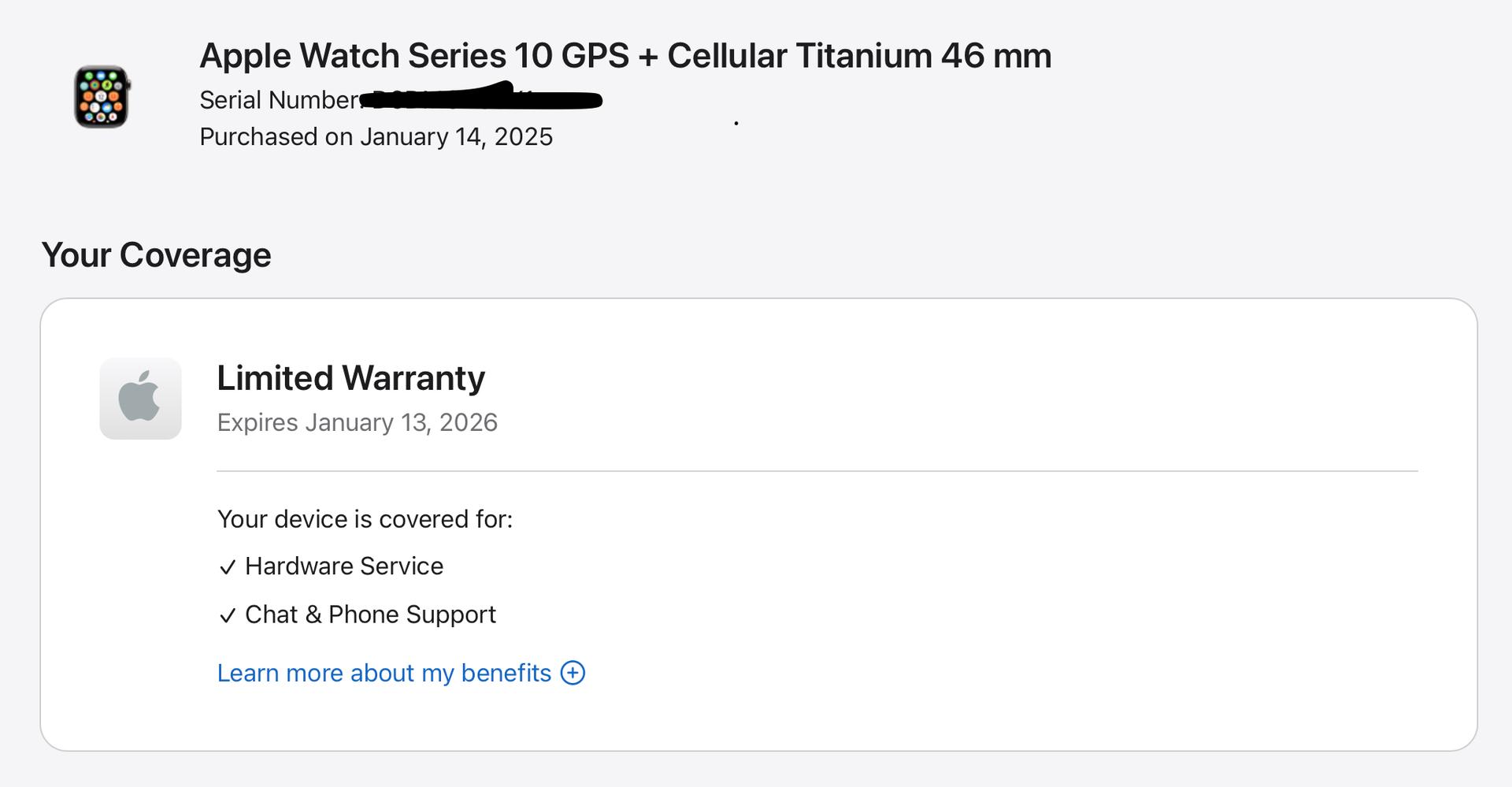Screen dimensions: 1512x787
Task: Click the word Titanium in device title
Action: click(x=864, y=56)
